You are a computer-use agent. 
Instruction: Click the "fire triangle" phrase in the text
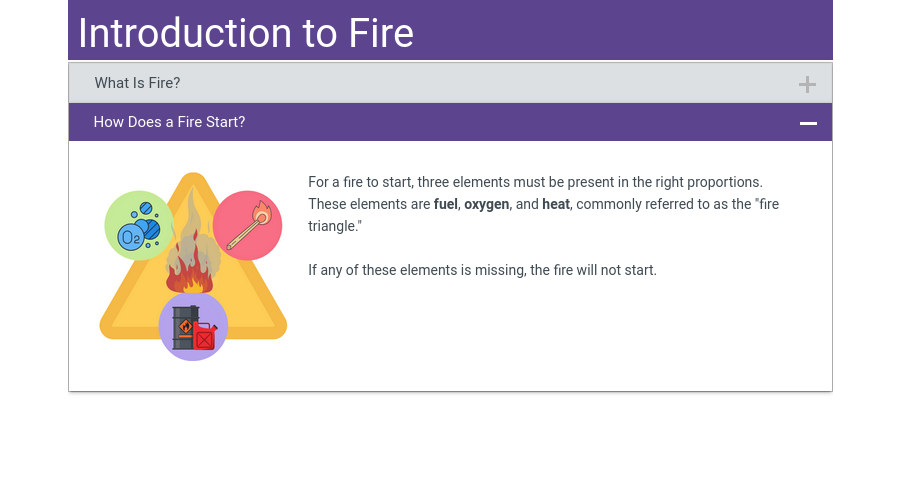(768, 204)
